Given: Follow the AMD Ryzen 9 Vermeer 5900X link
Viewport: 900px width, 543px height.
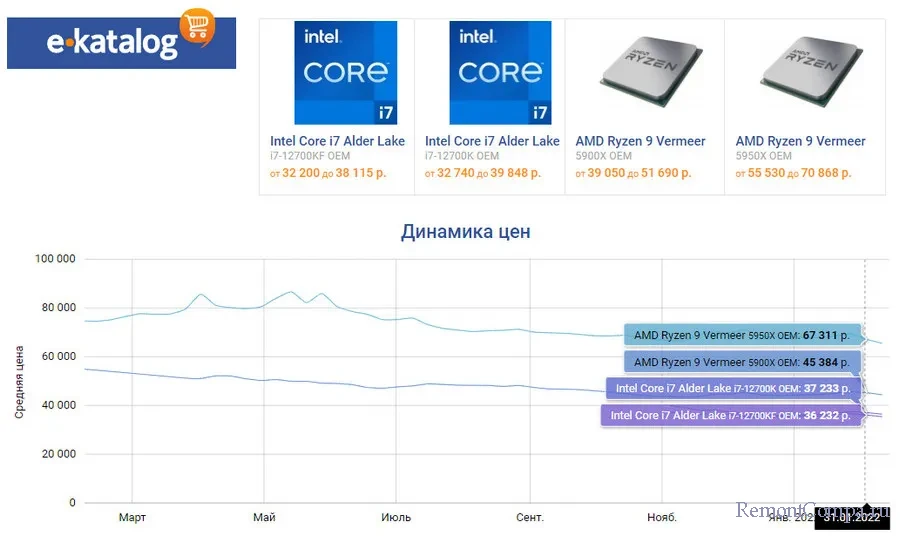Looking at the screenshot, I should point(640,141).
